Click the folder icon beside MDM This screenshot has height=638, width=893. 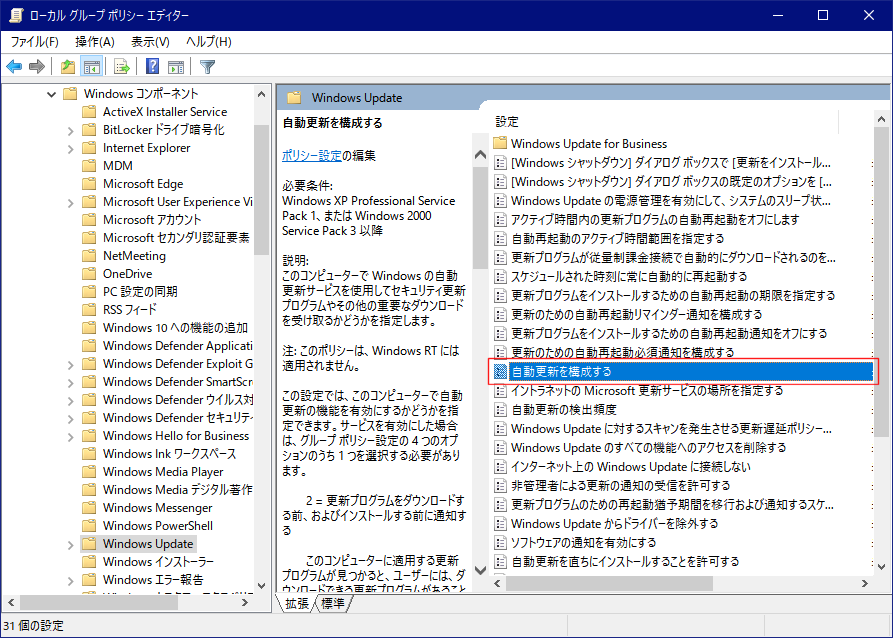click(x=89, y=166)
